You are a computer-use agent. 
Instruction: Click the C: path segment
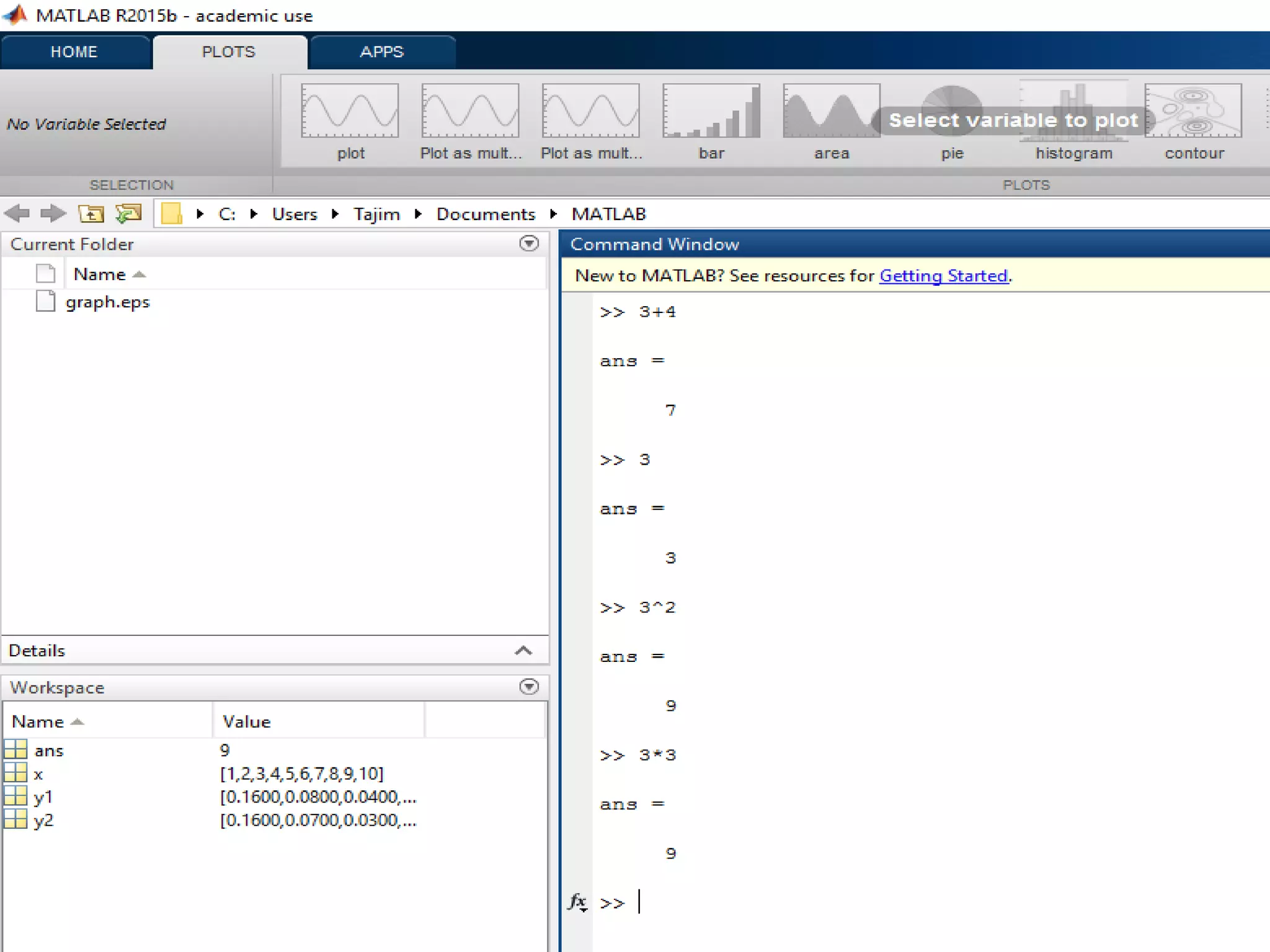pyautogui.click(x=227, y=214)
